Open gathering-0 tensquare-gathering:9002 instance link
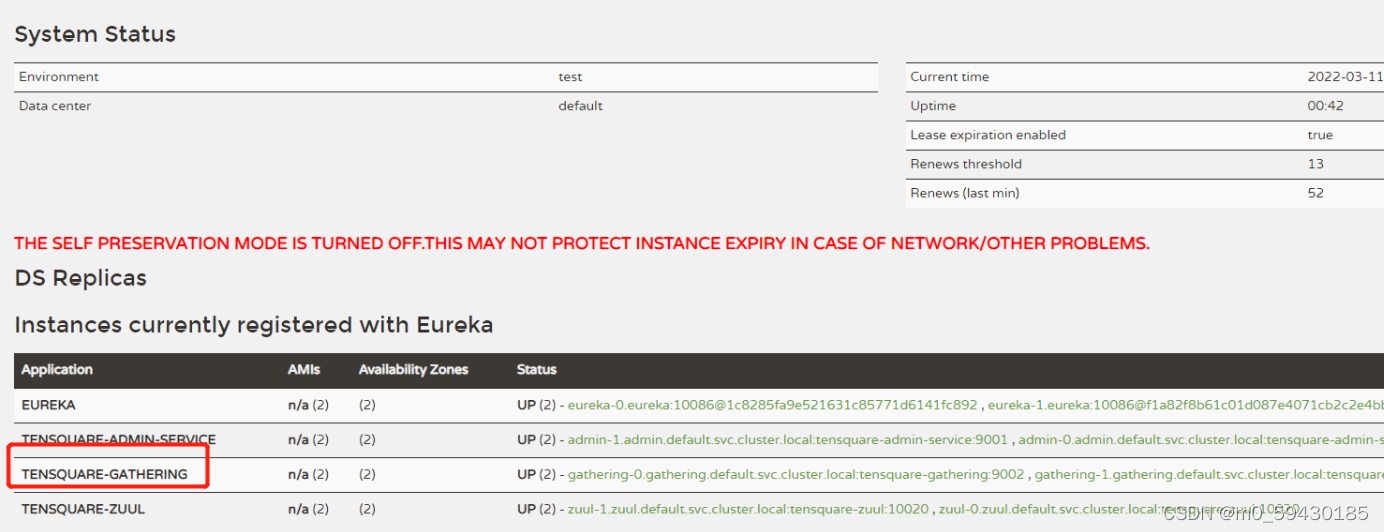Image resolution: width=1384 pixels, height=532 pixels. click(x=796, y=475)
